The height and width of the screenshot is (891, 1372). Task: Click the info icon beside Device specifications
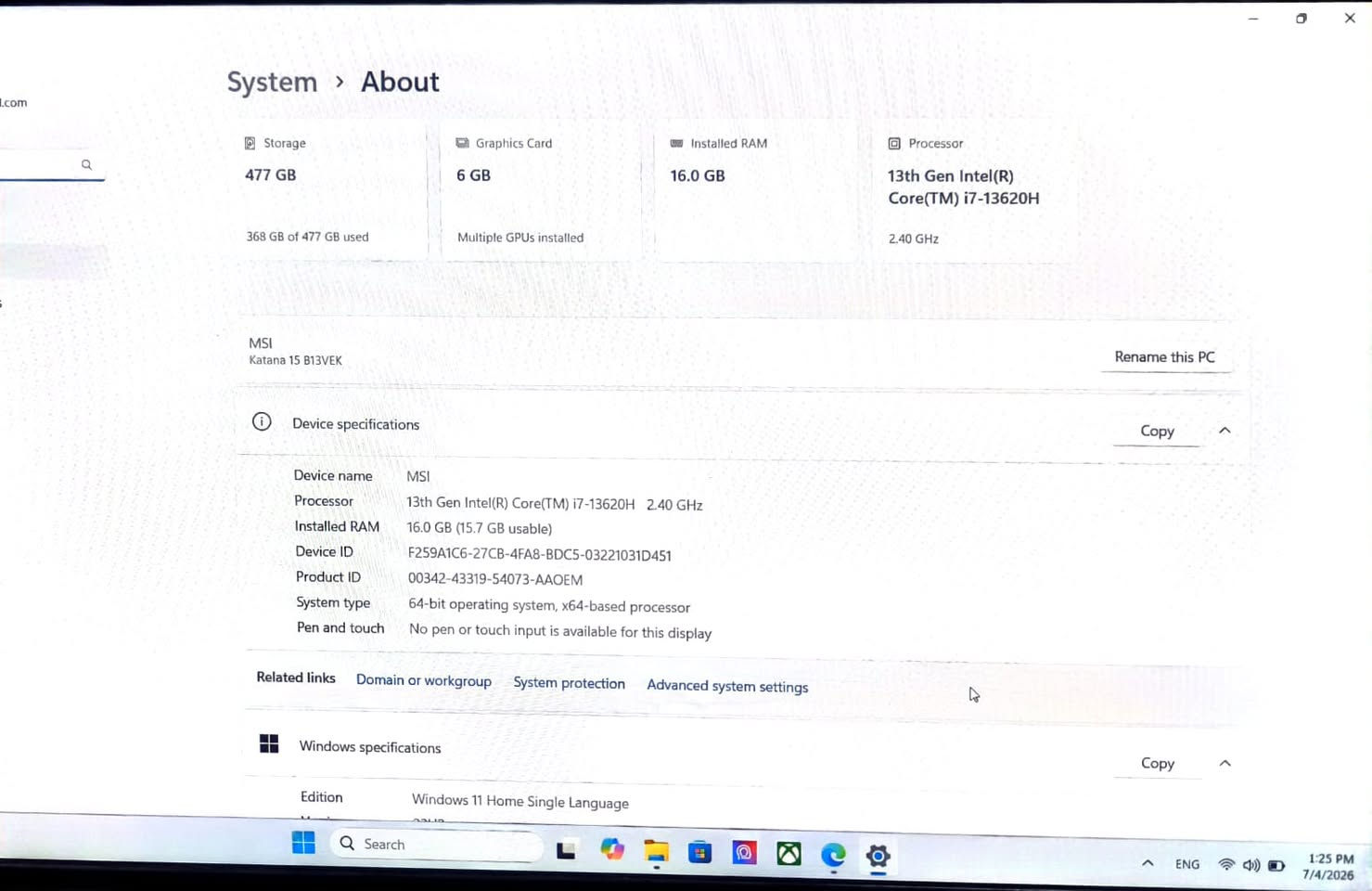tap(262, 421)
